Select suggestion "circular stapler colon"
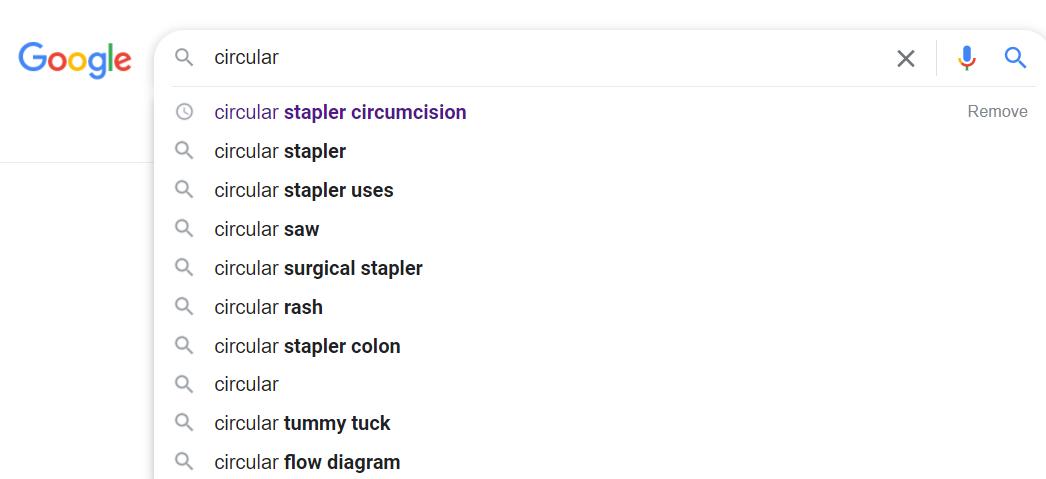 coord(307,346)
